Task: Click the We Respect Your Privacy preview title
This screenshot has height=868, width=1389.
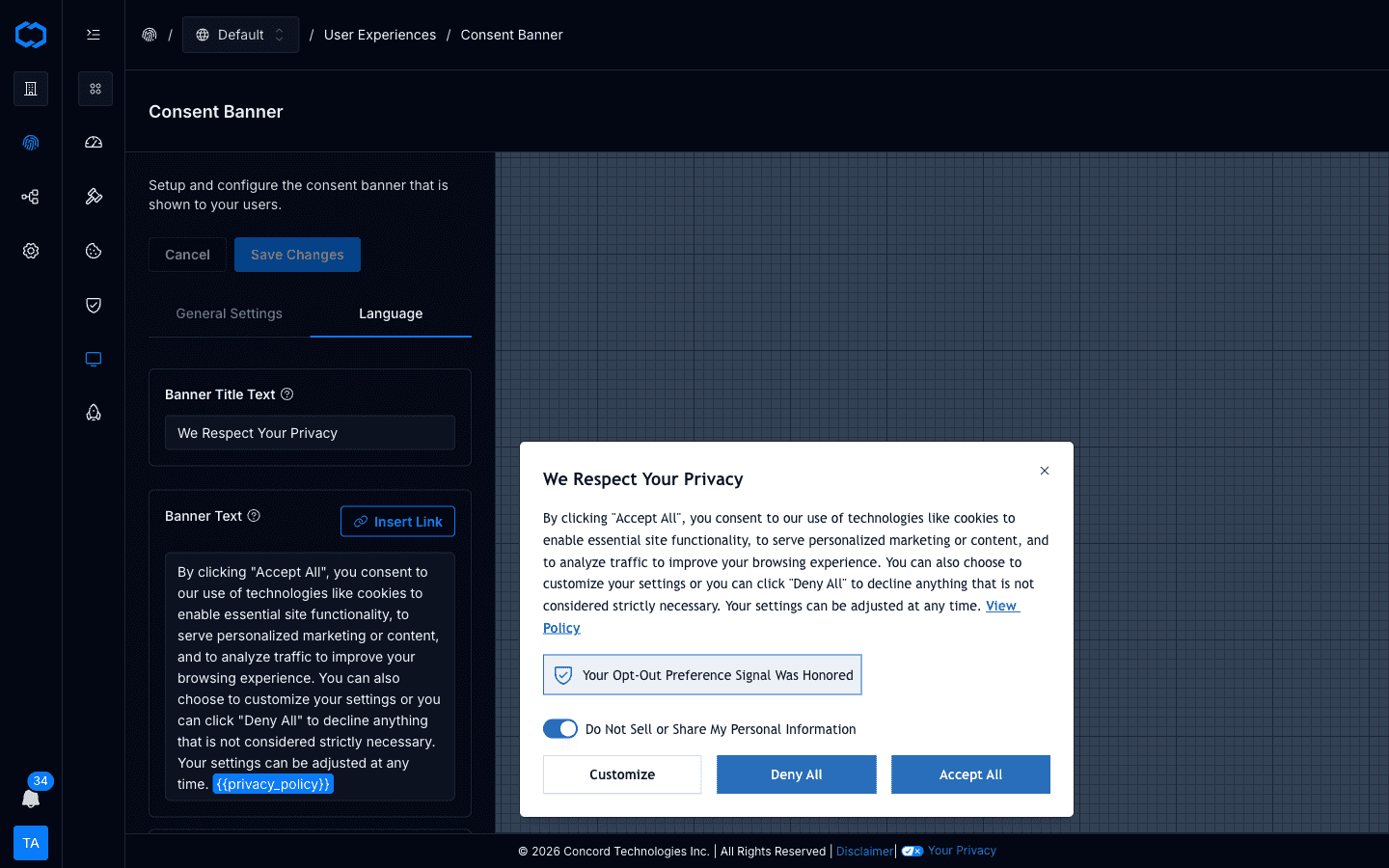Action: (x=643, y=479)
